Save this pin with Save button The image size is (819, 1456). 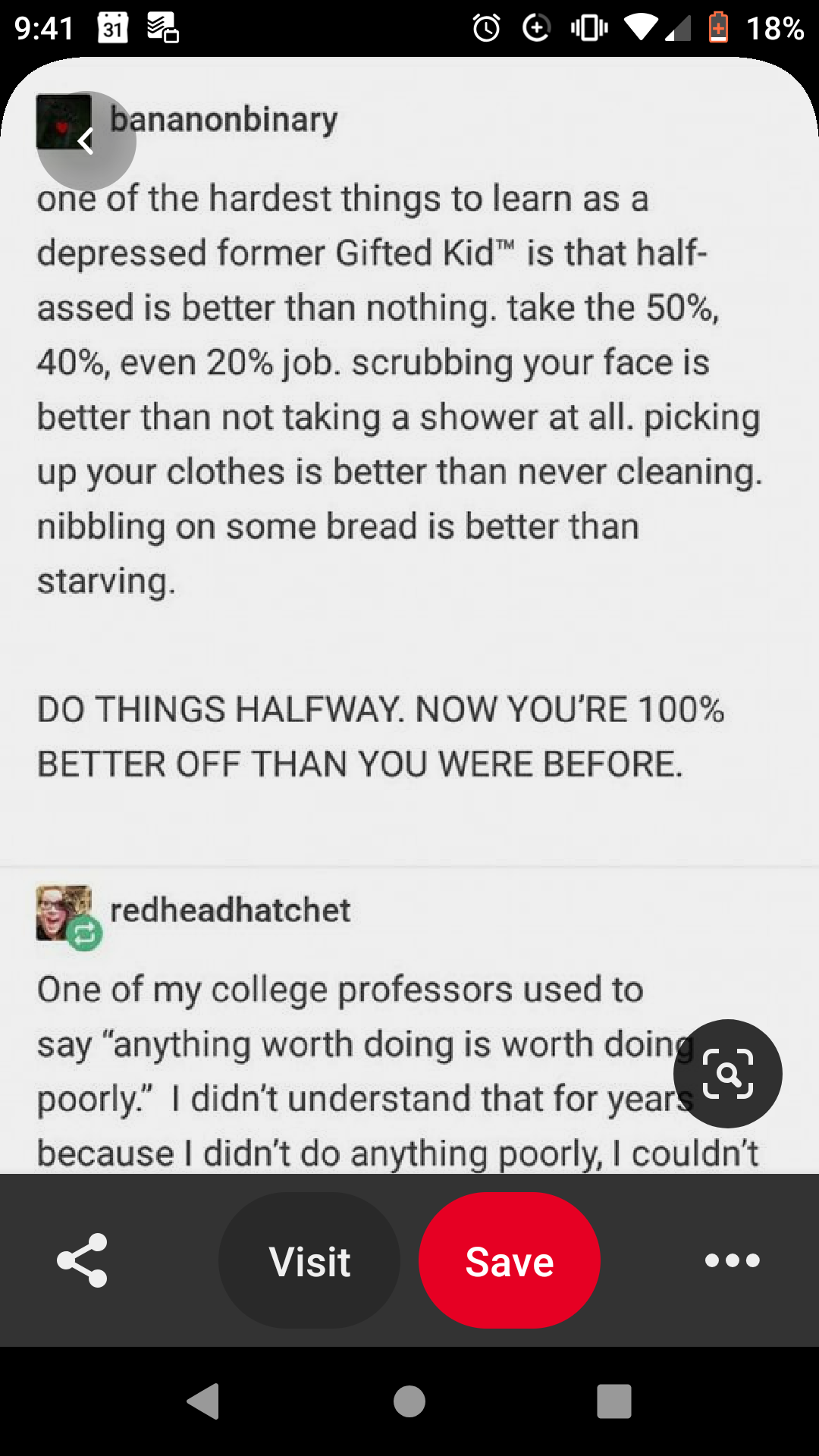[510, 1260]
